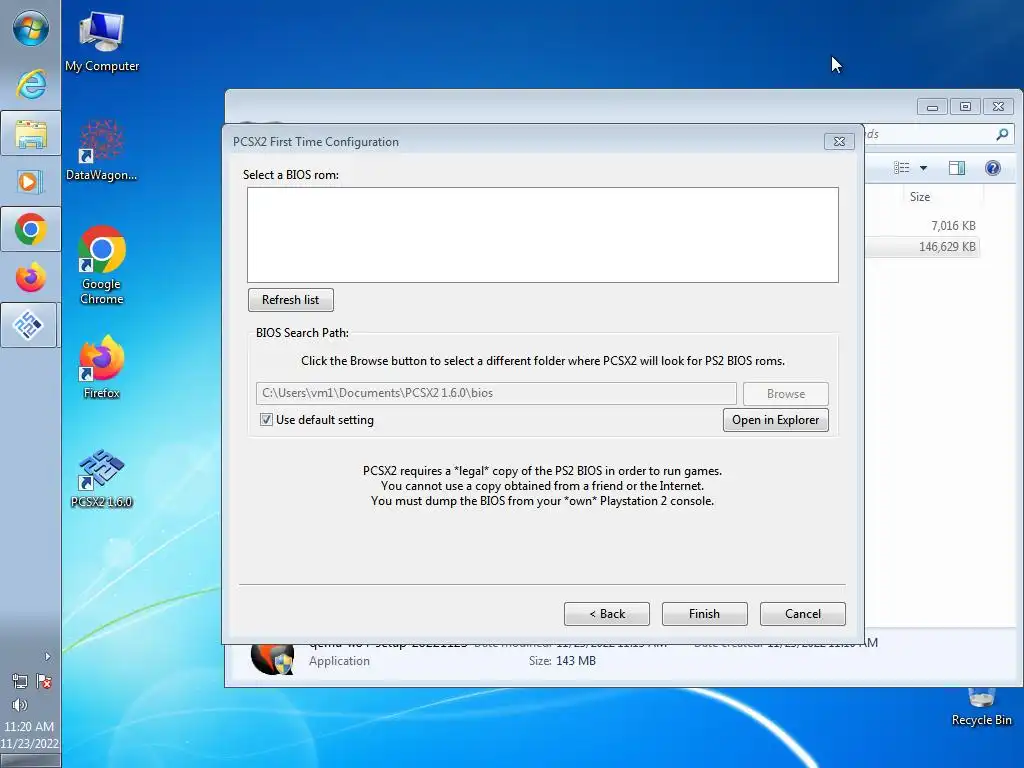Launch Windows Media Player from taskbar
The width and height of the screenshot is (1024, 768).
pyautogui.click(x=30, y=182)
